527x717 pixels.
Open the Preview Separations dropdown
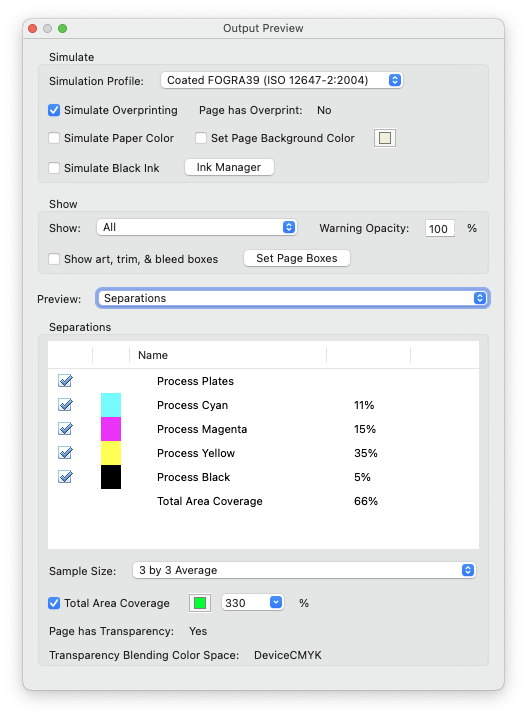(293, 298)
